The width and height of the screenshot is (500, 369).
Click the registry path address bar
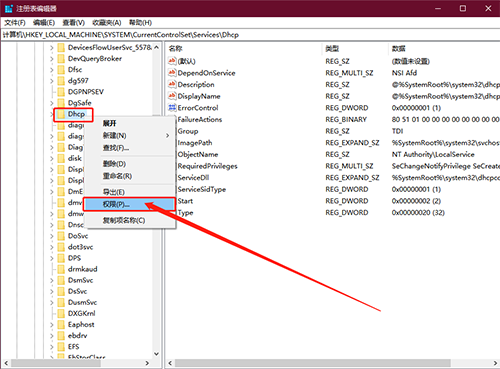tap(250, 35)
